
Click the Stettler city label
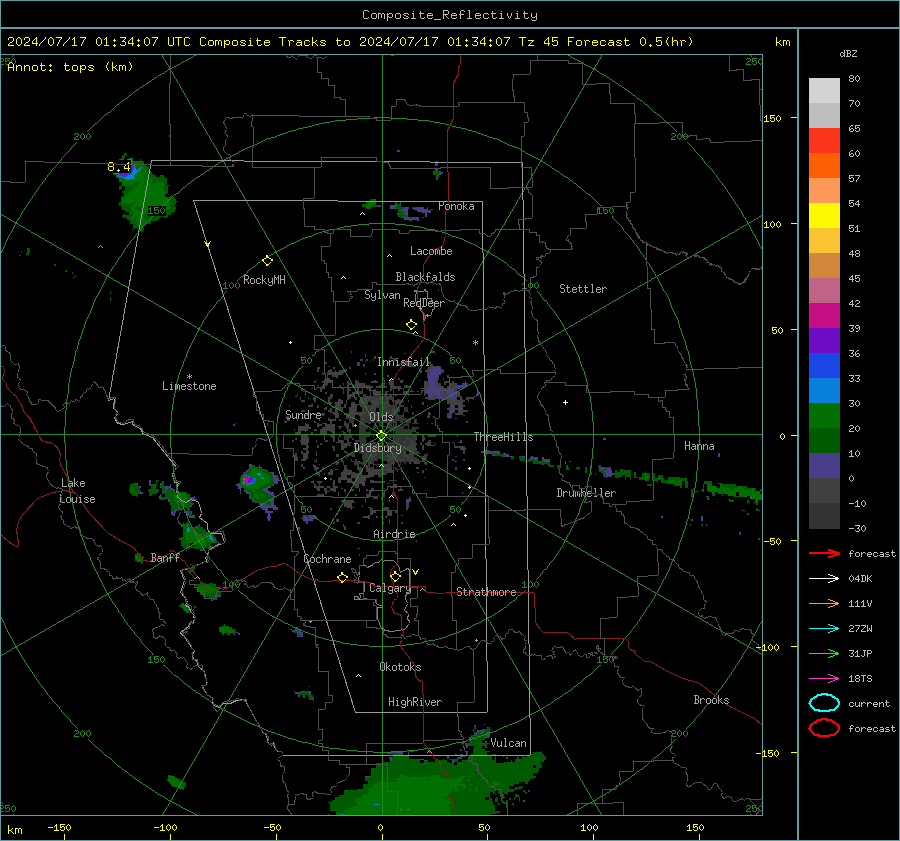pos(583,289)
